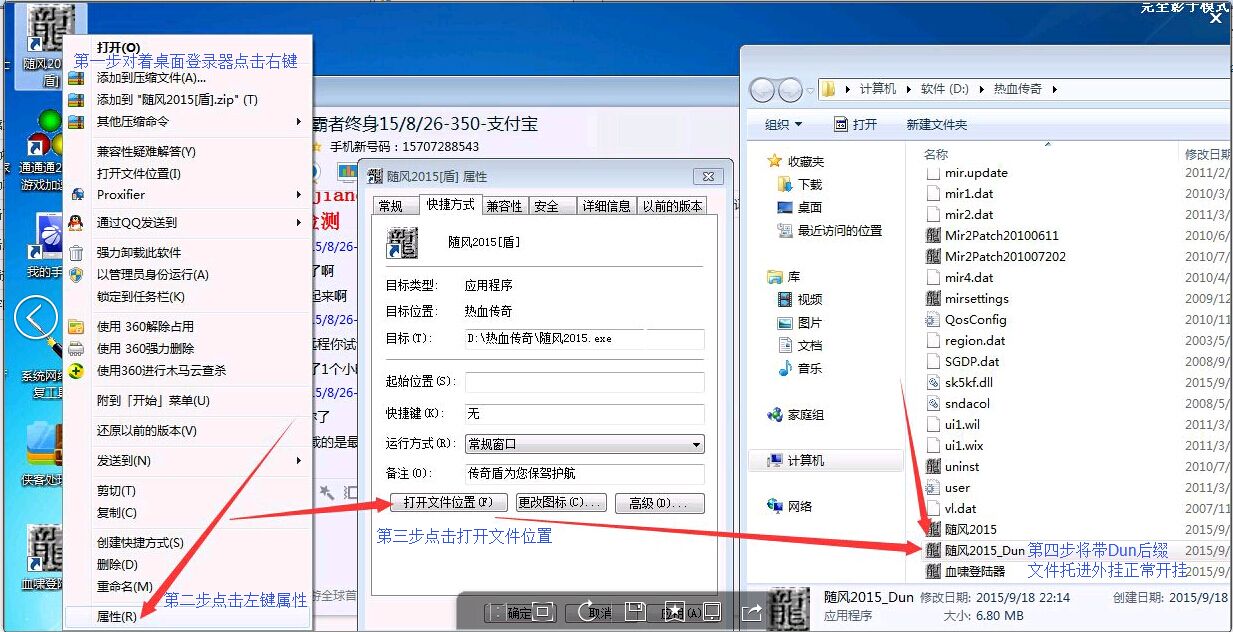Click 新建文件夹 in Explorer toolbar
Viewport: 1233px width, 632px height.
936,125
